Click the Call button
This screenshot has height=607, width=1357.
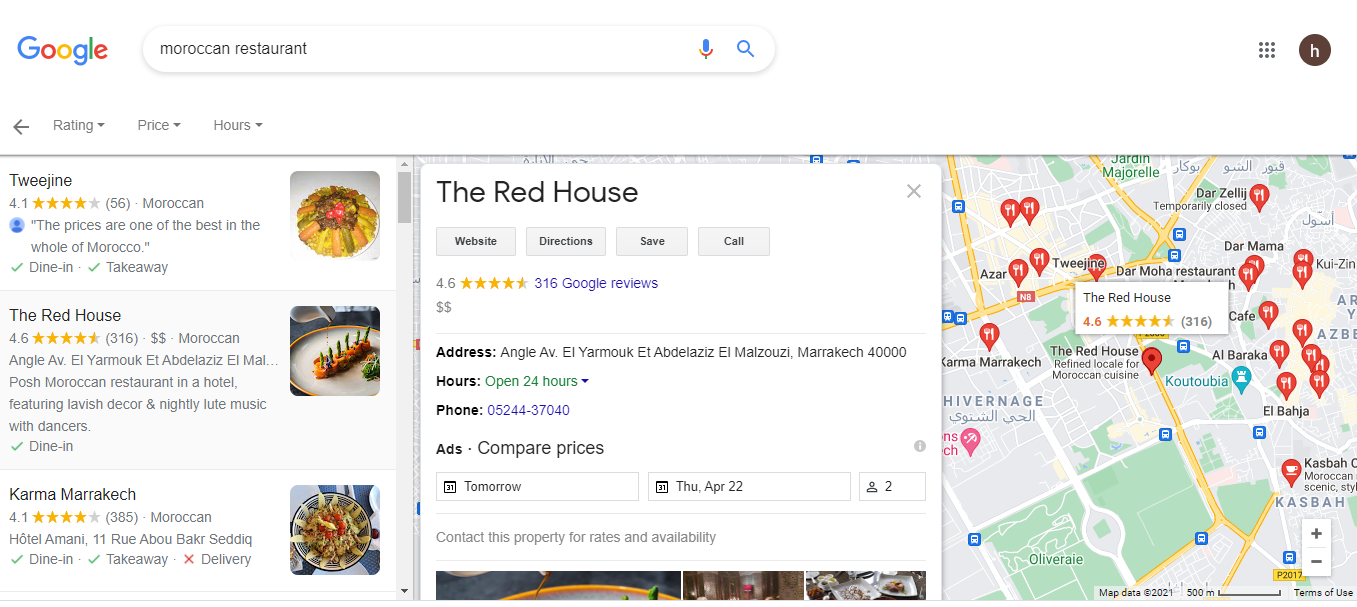734,241
